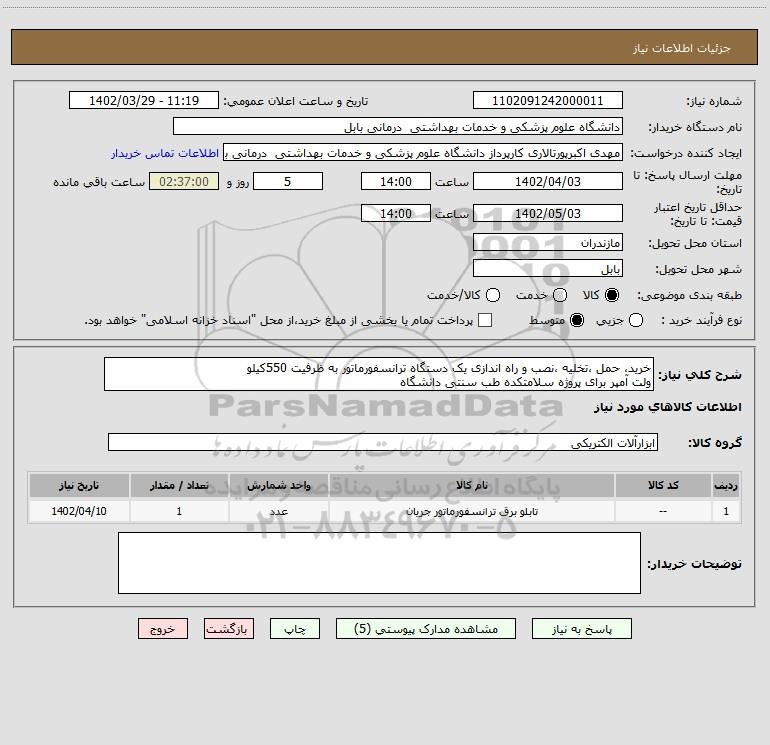The height and width of the screenshot is (745, 770).
Task: Select the کالا radio button
Action: tap(612, 295)
